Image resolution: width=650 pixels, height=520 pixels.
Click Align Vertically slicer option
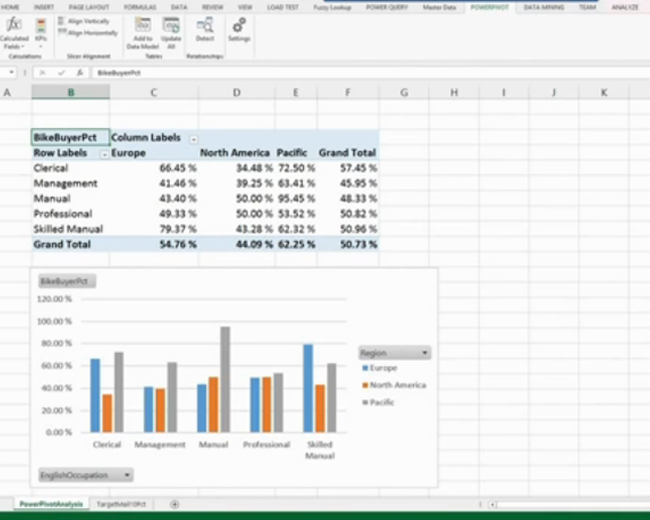click(88, 21)
